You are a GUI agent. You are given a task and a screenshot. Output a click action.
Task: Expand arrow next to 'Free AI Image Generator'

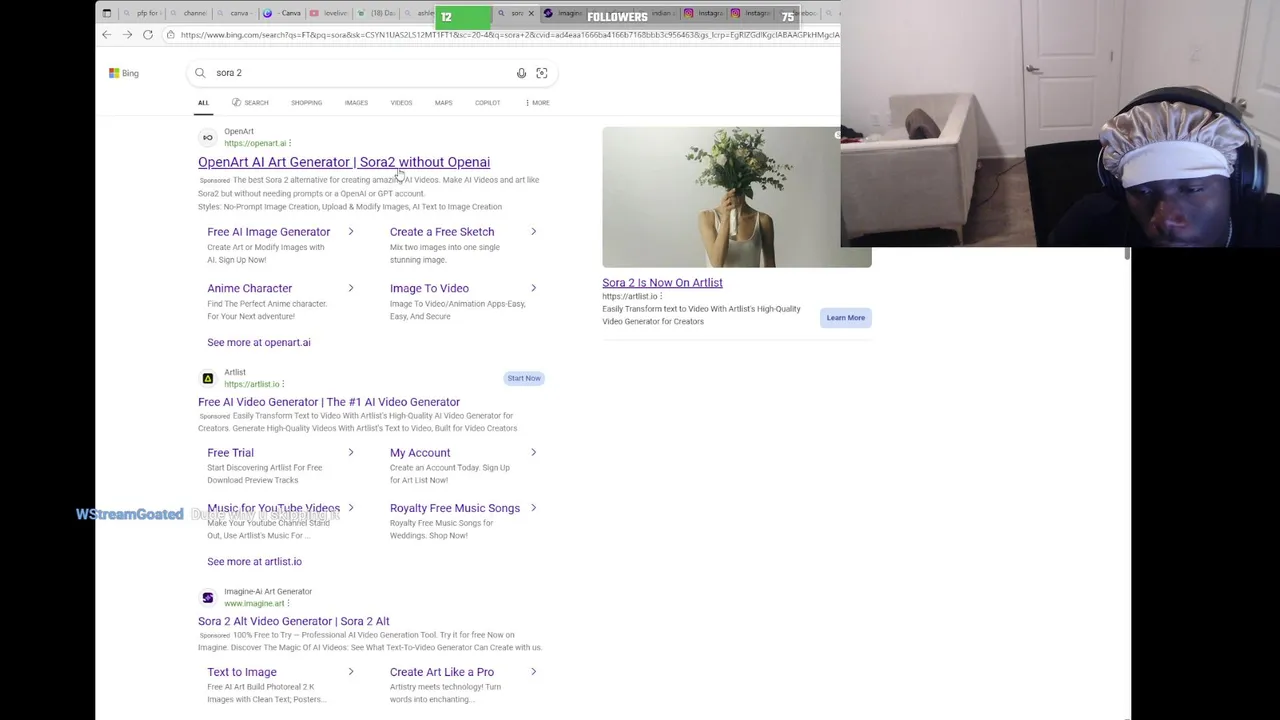coord(351,232)
